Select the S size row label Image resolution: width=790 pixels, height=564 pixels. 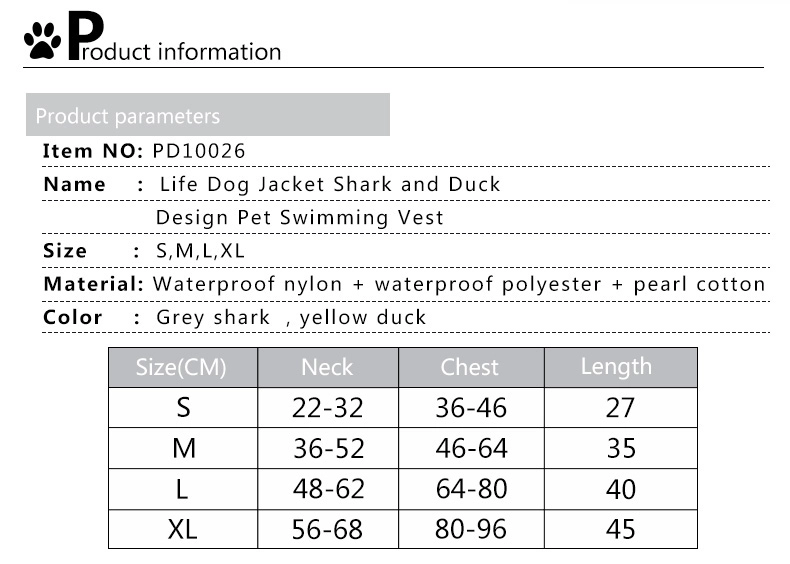pyautogui.click(x=183, y=407)
